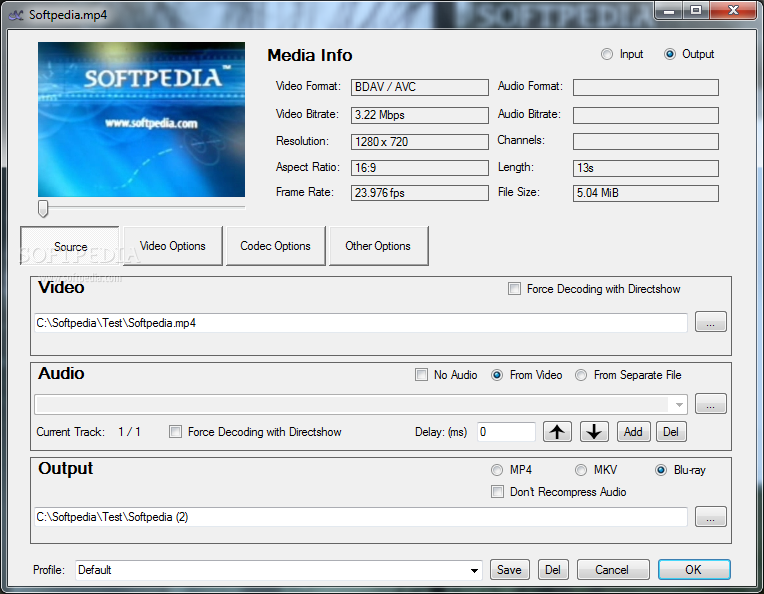Move audio track up with arrow button

click(x=557, y=432)
